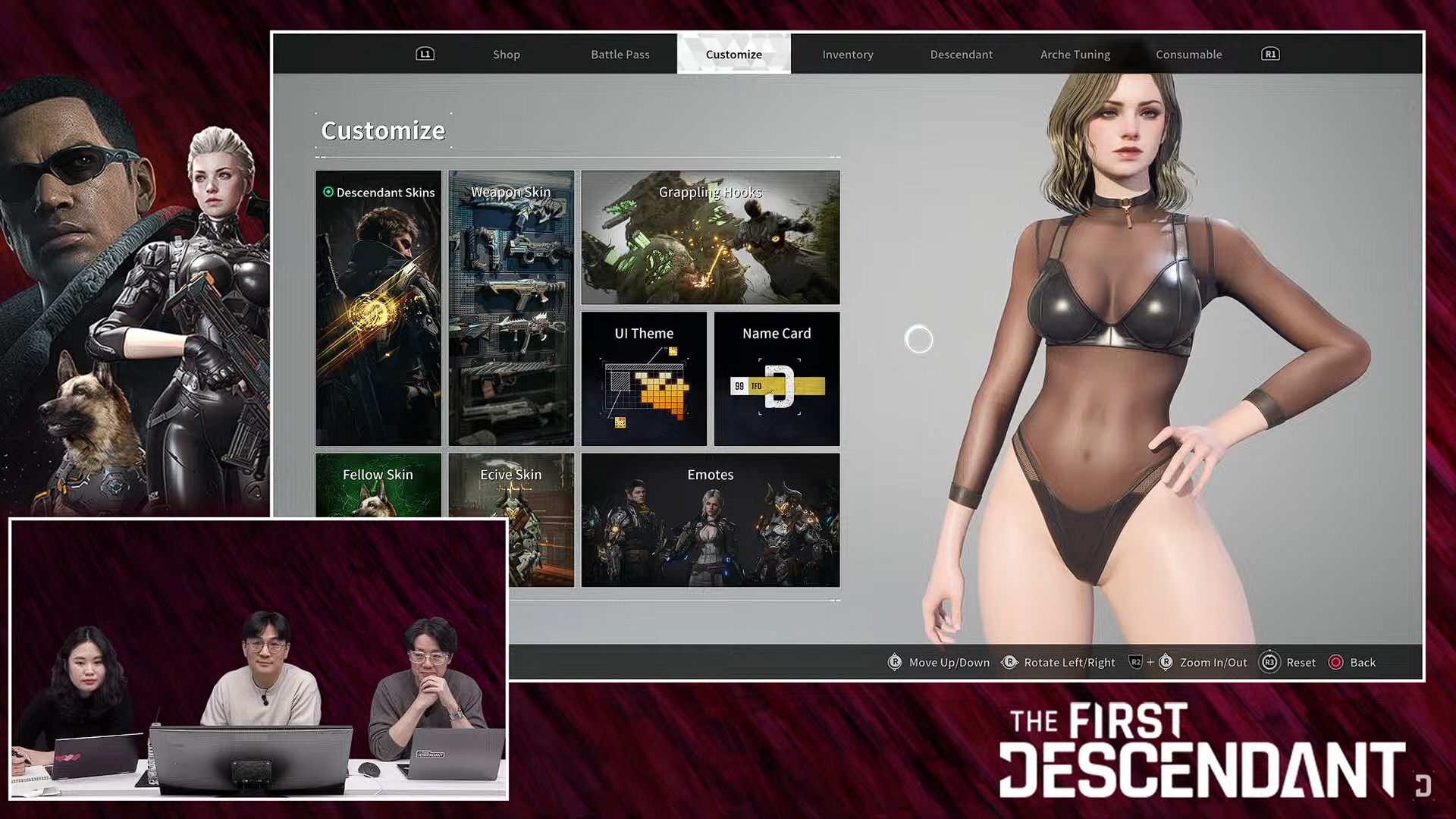Click the R2 Zoom trigger icon

[x=1135, y=662]
